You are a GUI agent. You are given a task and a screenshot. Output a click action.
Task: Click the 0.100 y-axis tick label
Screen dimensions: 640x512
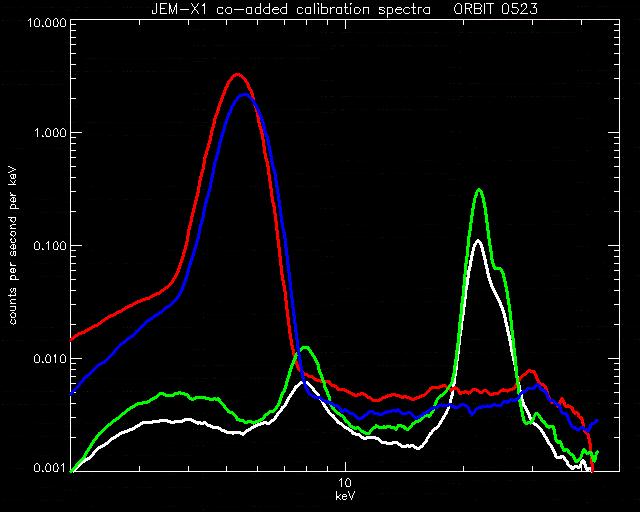[50, 246]
